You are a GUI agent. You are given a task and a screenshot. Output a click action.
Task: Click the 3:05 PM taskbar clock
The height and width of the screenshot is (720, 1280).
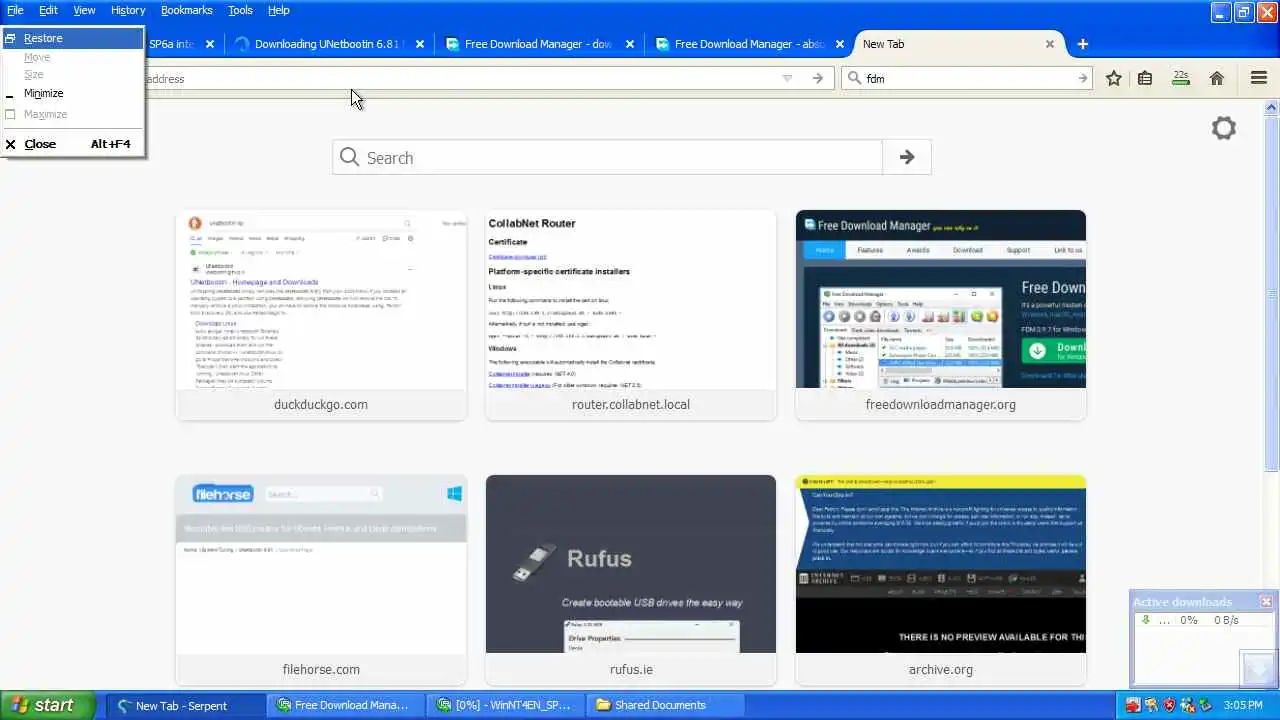click(x=1244, y=705)
